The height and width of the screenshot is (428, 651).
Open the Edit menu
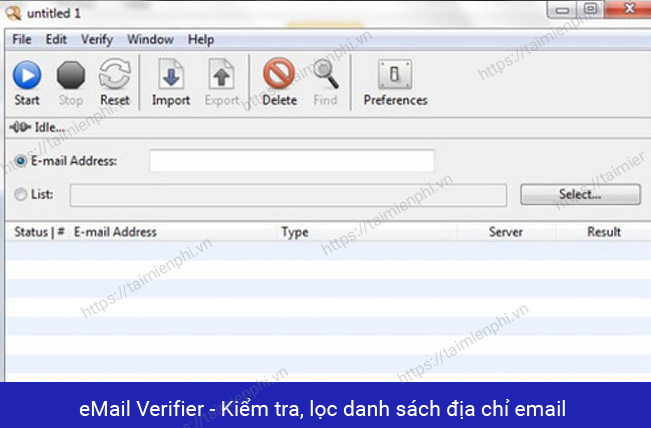point(56,39)
